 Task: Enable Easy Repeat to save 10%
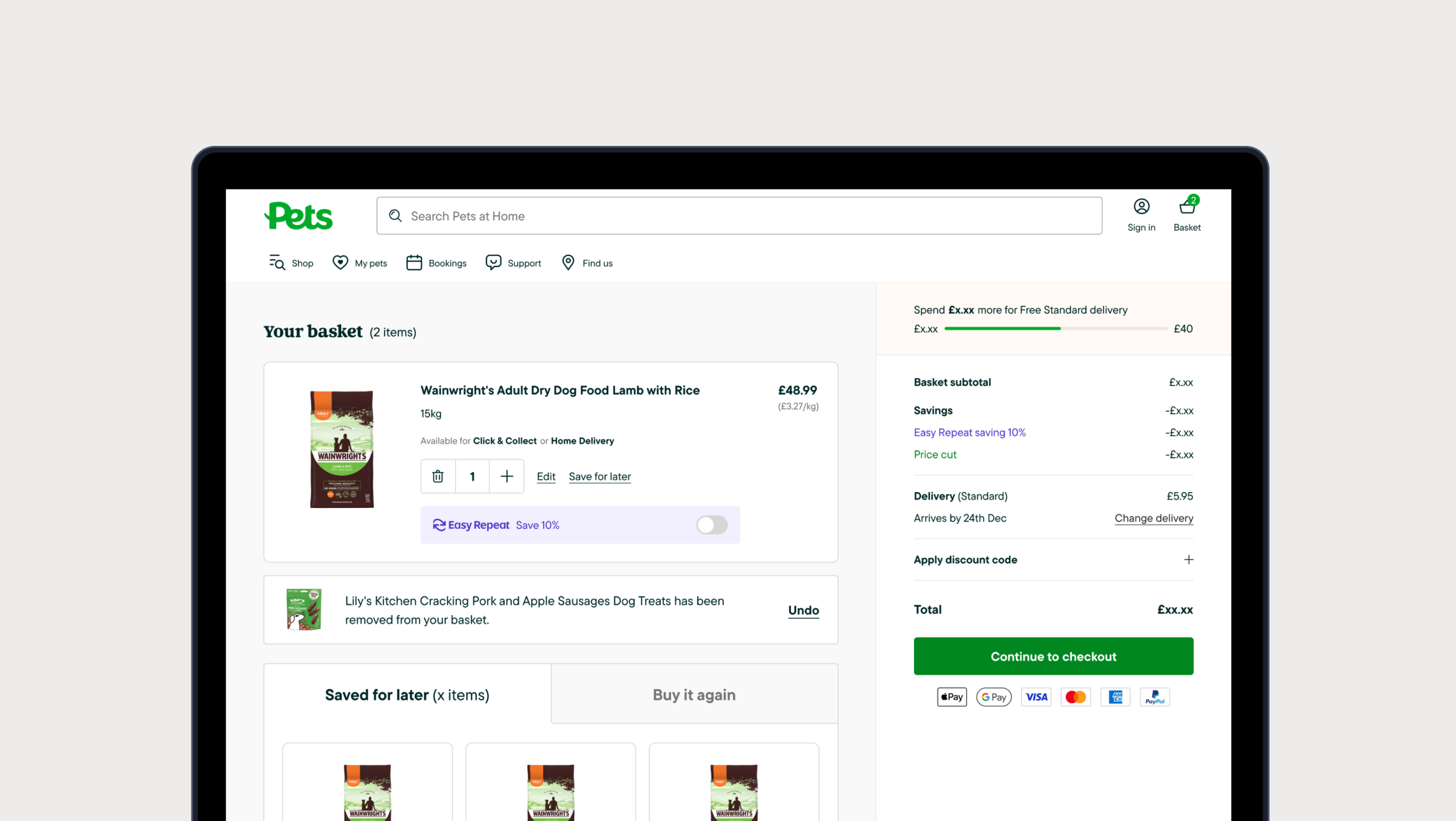pyautogui.click(x=711, y=525)
